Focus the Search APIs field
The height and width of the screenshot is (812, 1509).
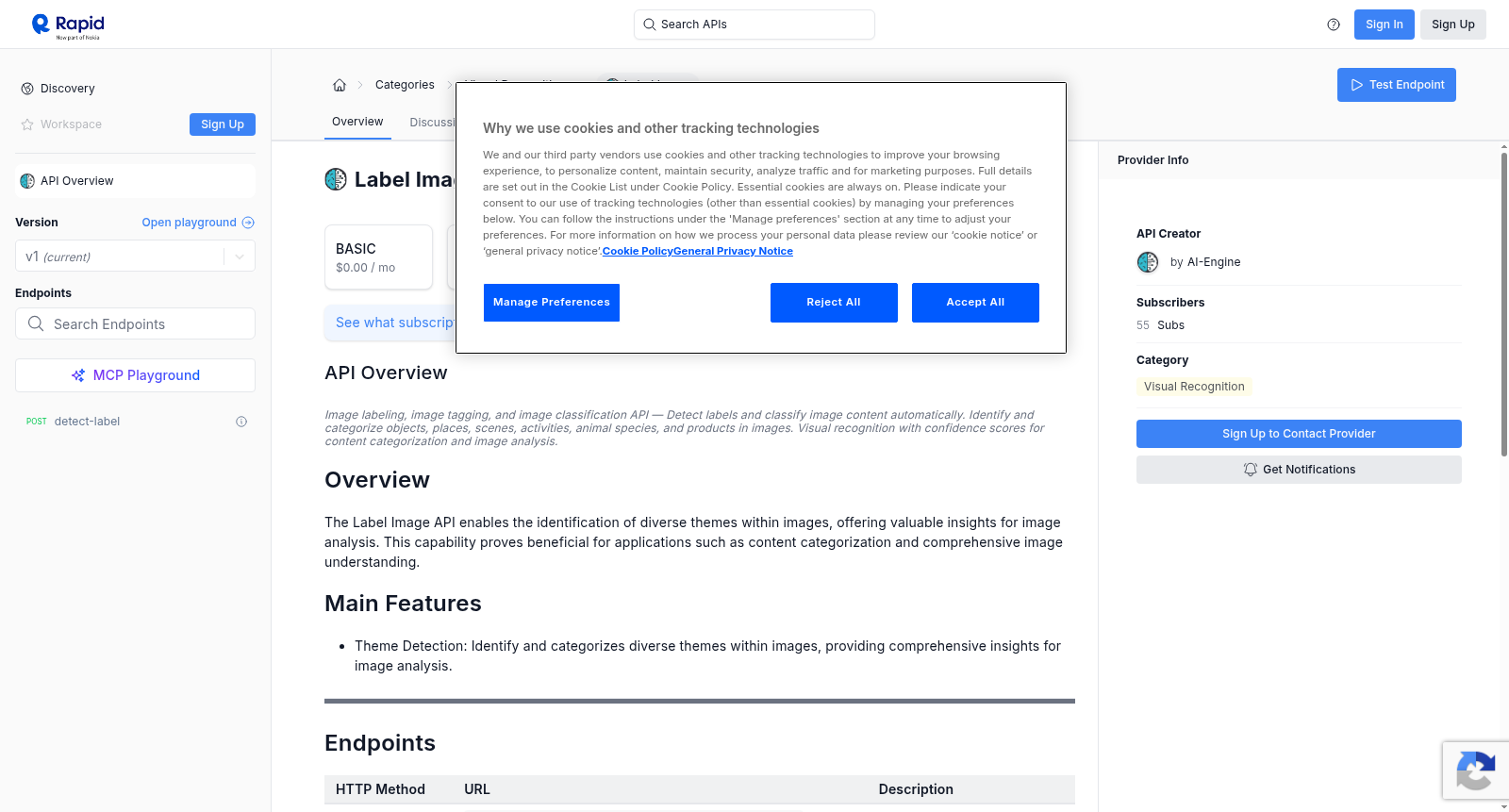754,25
